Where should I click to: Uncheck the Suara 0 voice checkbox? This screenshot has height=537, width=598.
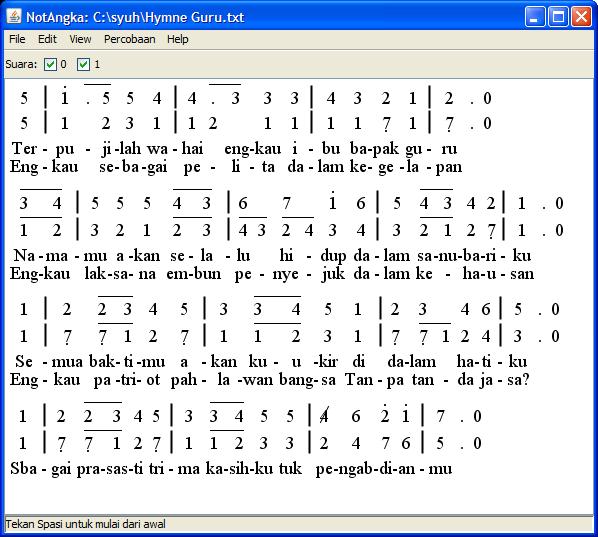pos(50,64)
